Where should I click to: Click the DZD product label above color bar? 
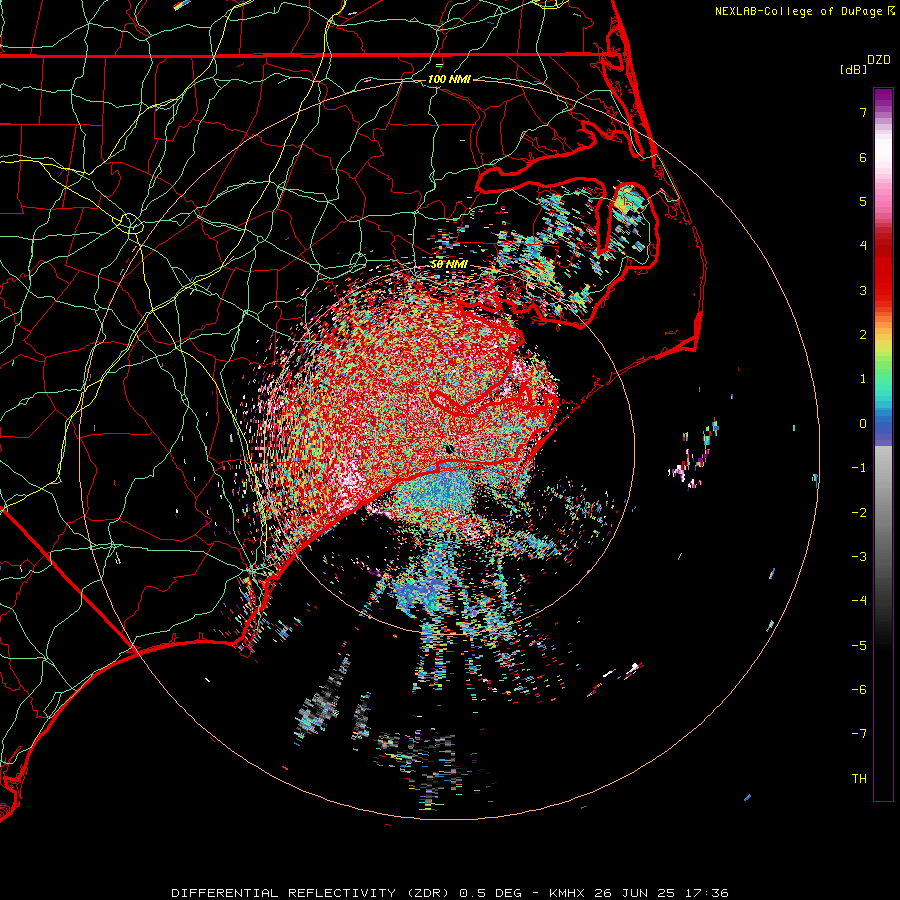tap(879, 60)
